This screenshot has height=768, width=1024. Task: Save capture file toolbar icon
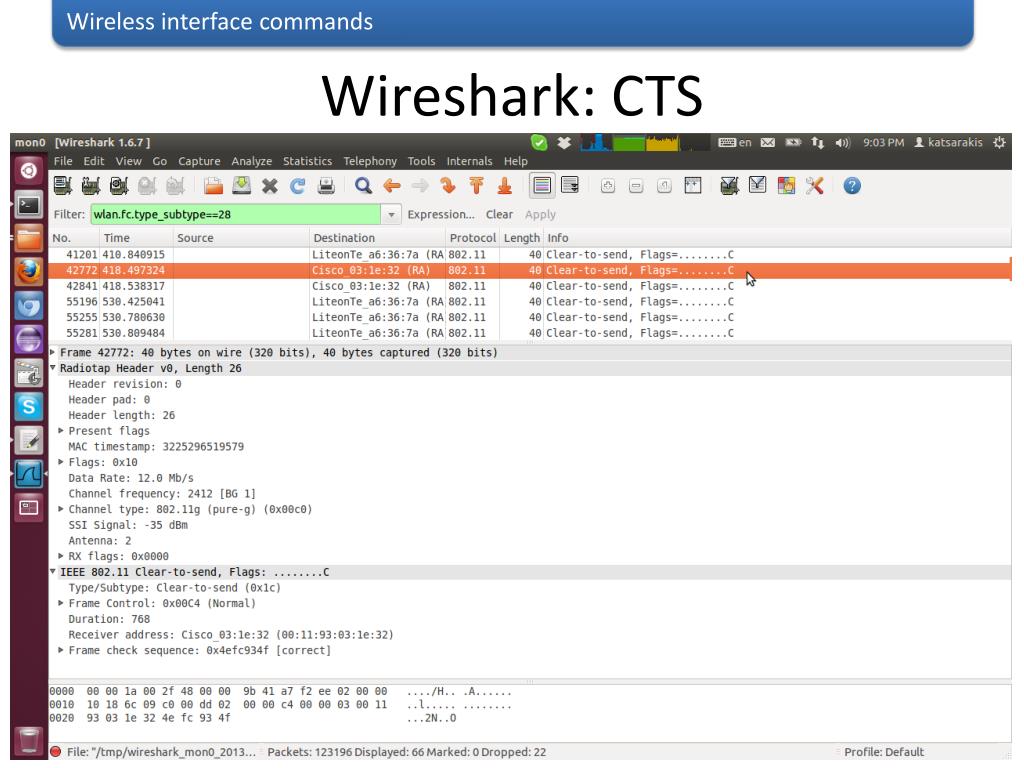(x=242, y=186)
